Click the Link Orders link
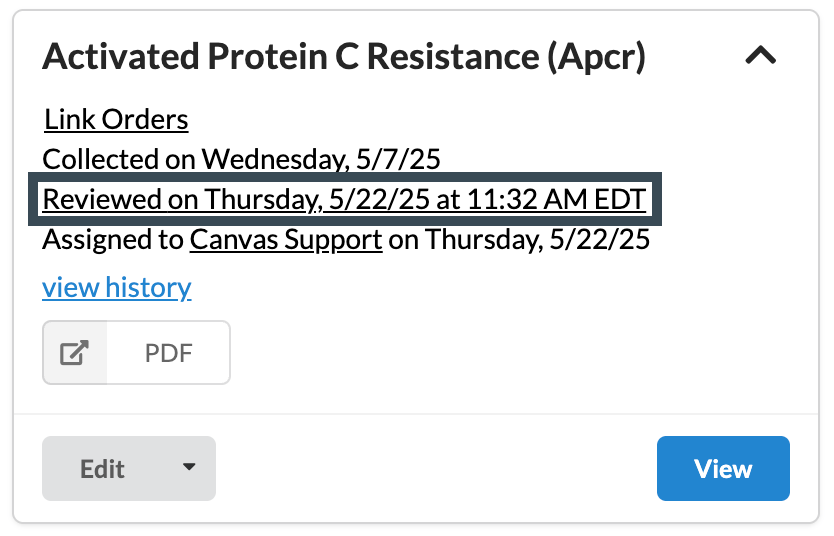The image size is (834, 536). [x=116, y=120]
